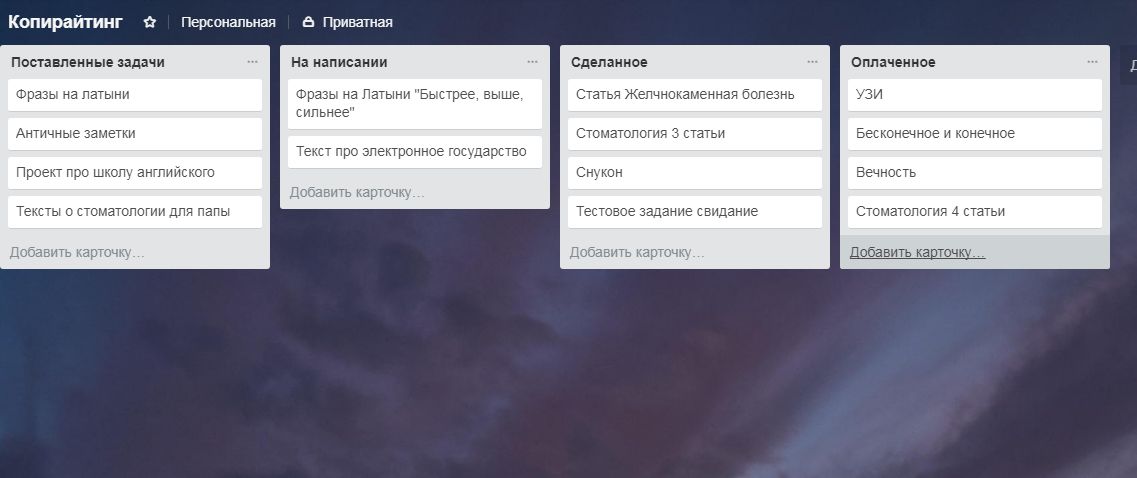Add a card to Оплаченное list
1137x478 pixels.
coord(917,252)
